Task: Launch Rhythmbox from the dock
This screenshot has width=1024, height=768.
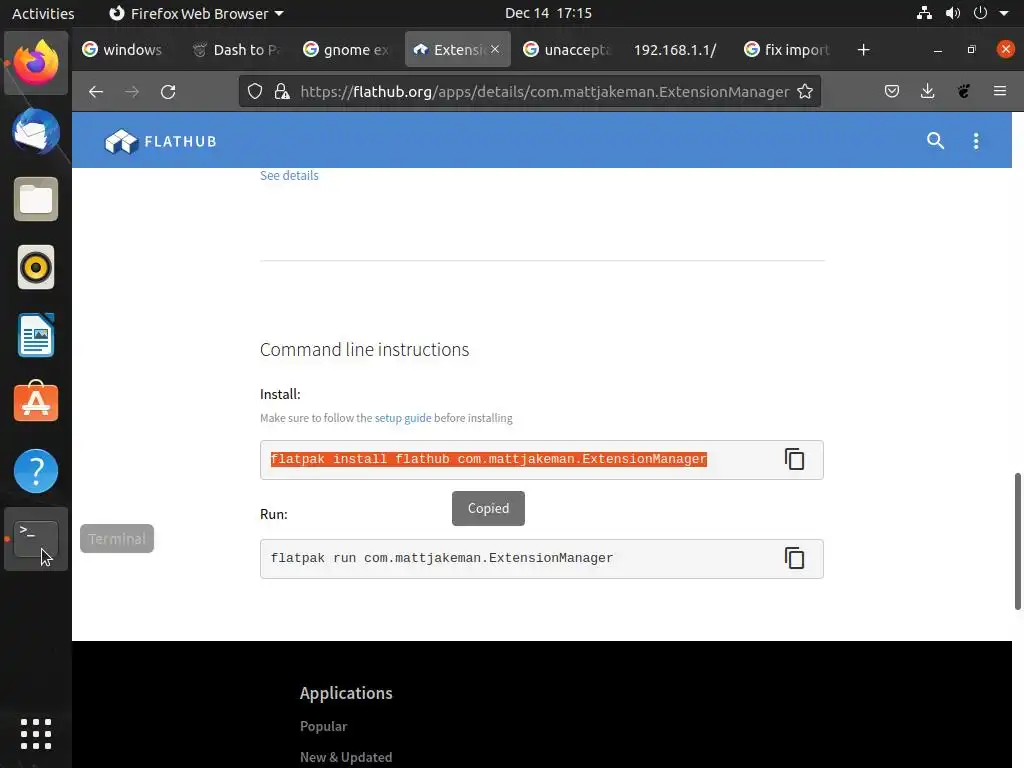Action: tap(36, 267)
